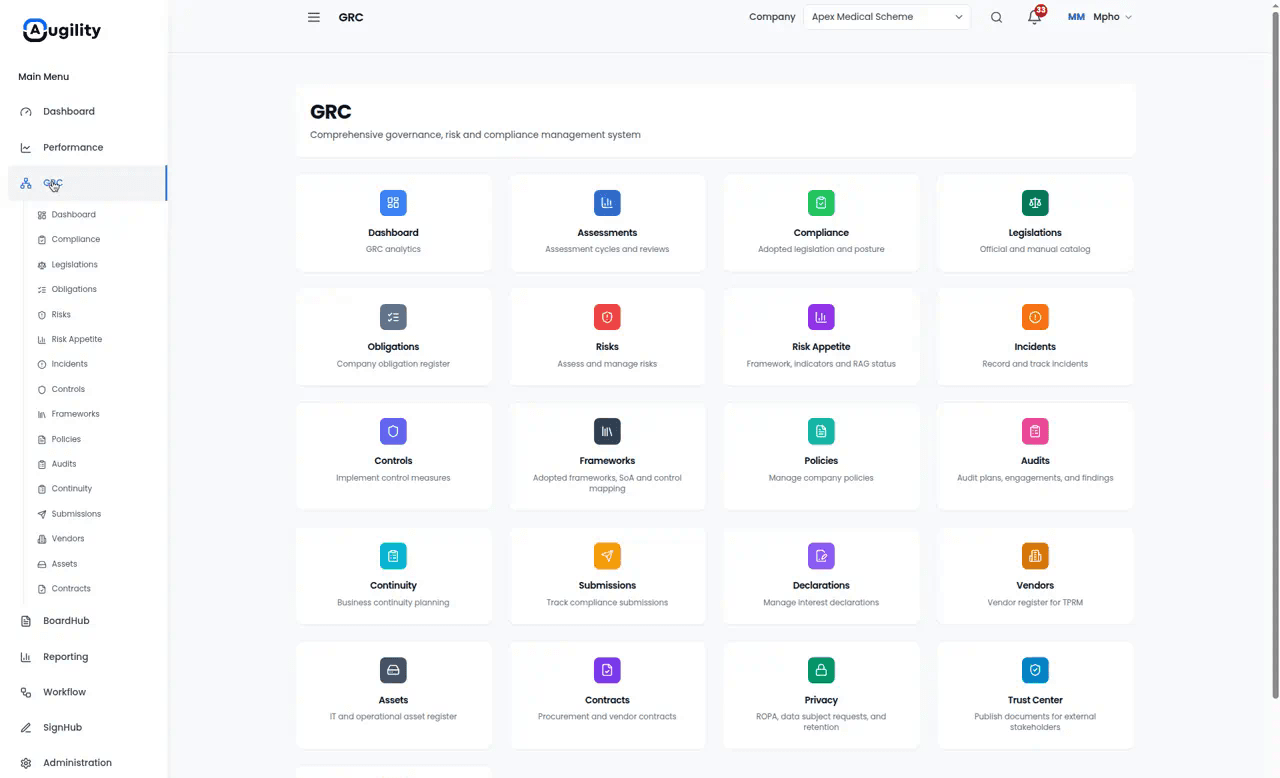Open Incidents sidebar sub-item
This screenshot has height=778, width=1280.
pyautogui.click(x=70, y=364)
